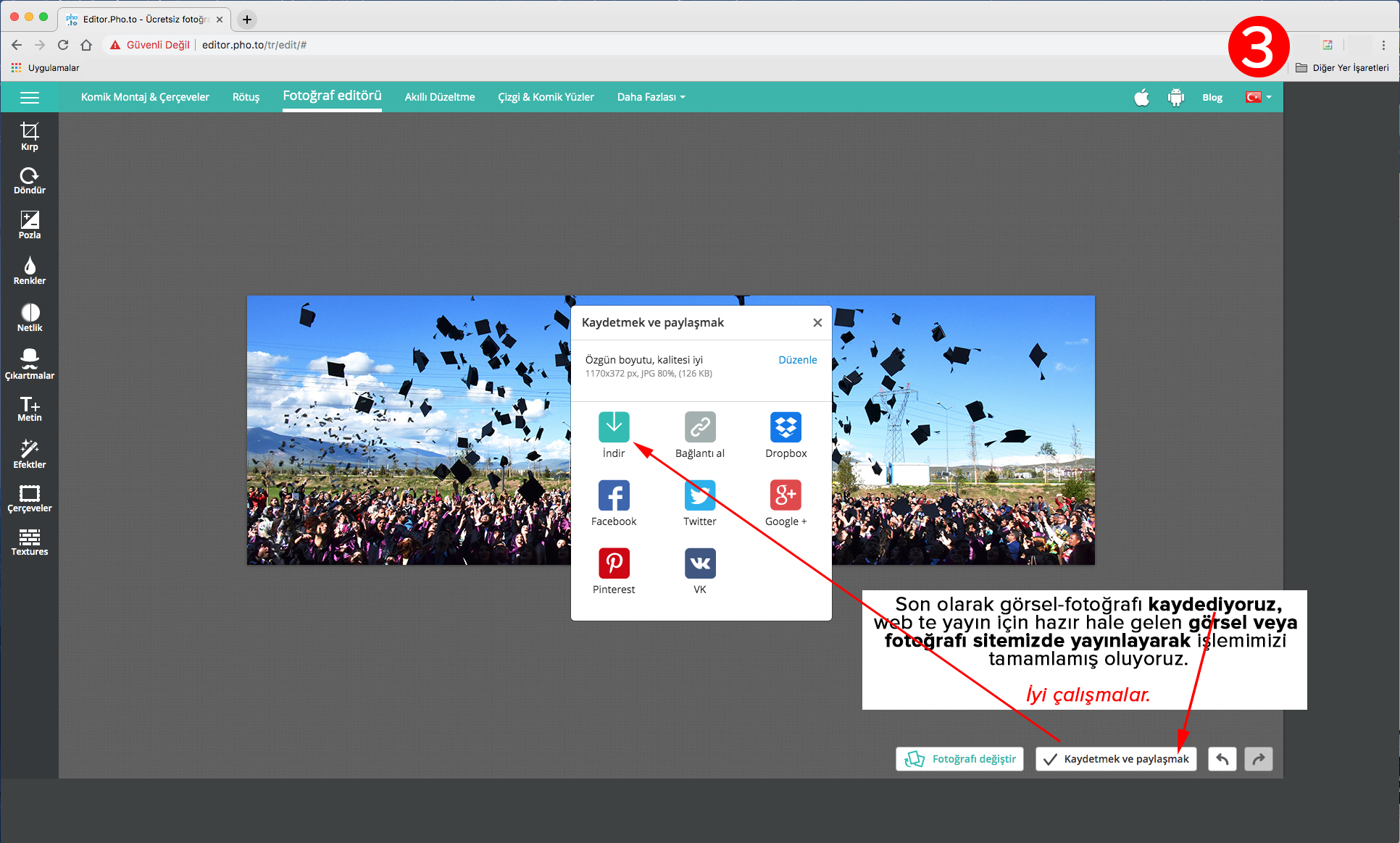The width and height of the screenshot is (1400, 843).
Task: Share via the Dropbox icon
Action: [786, 427]
